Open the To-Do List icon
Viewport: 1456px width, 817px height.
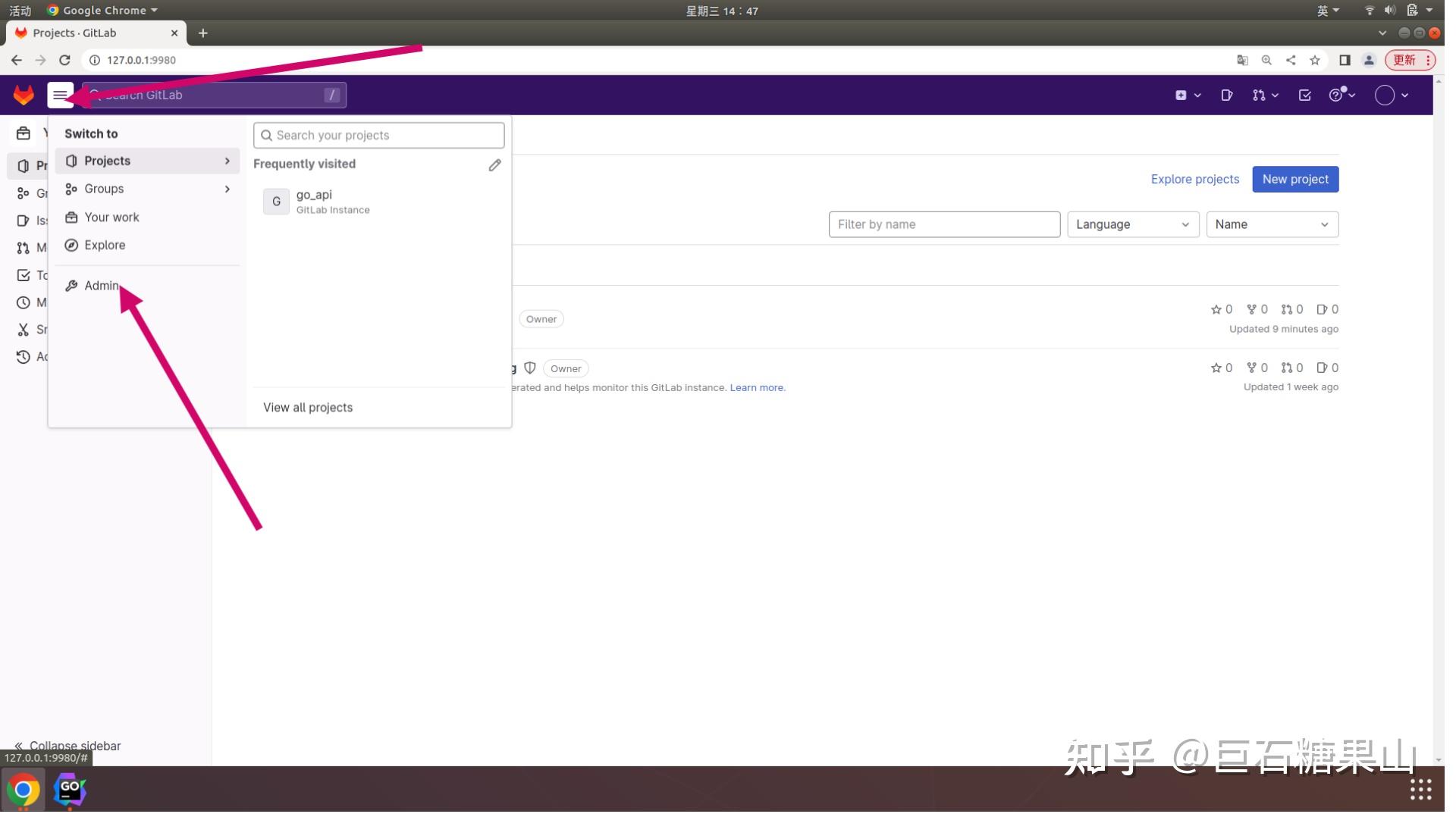(x=1304, y=95)
